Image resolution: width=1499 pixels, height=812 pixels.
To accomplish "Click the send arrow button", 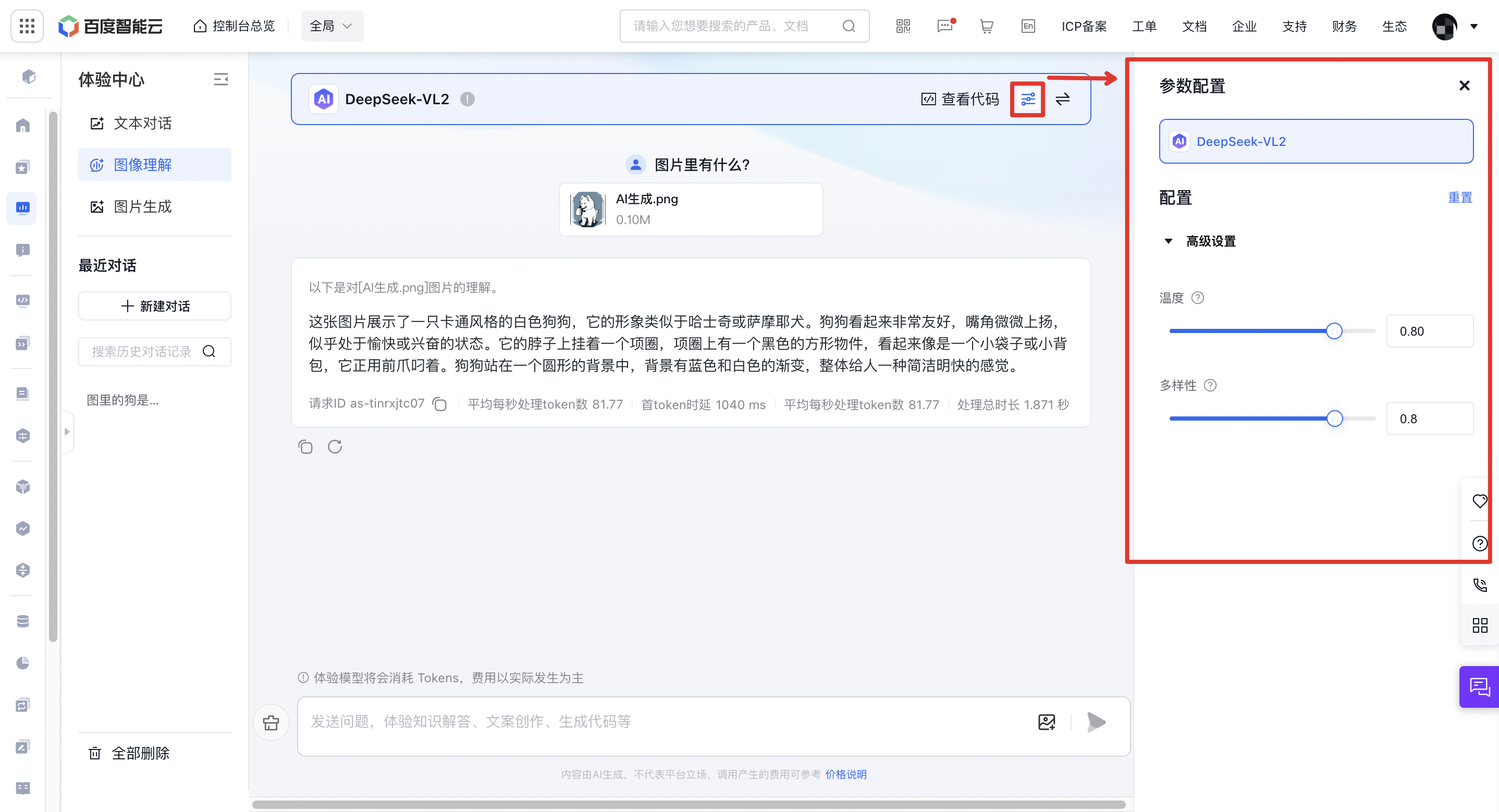I will tap(1096, 722).
